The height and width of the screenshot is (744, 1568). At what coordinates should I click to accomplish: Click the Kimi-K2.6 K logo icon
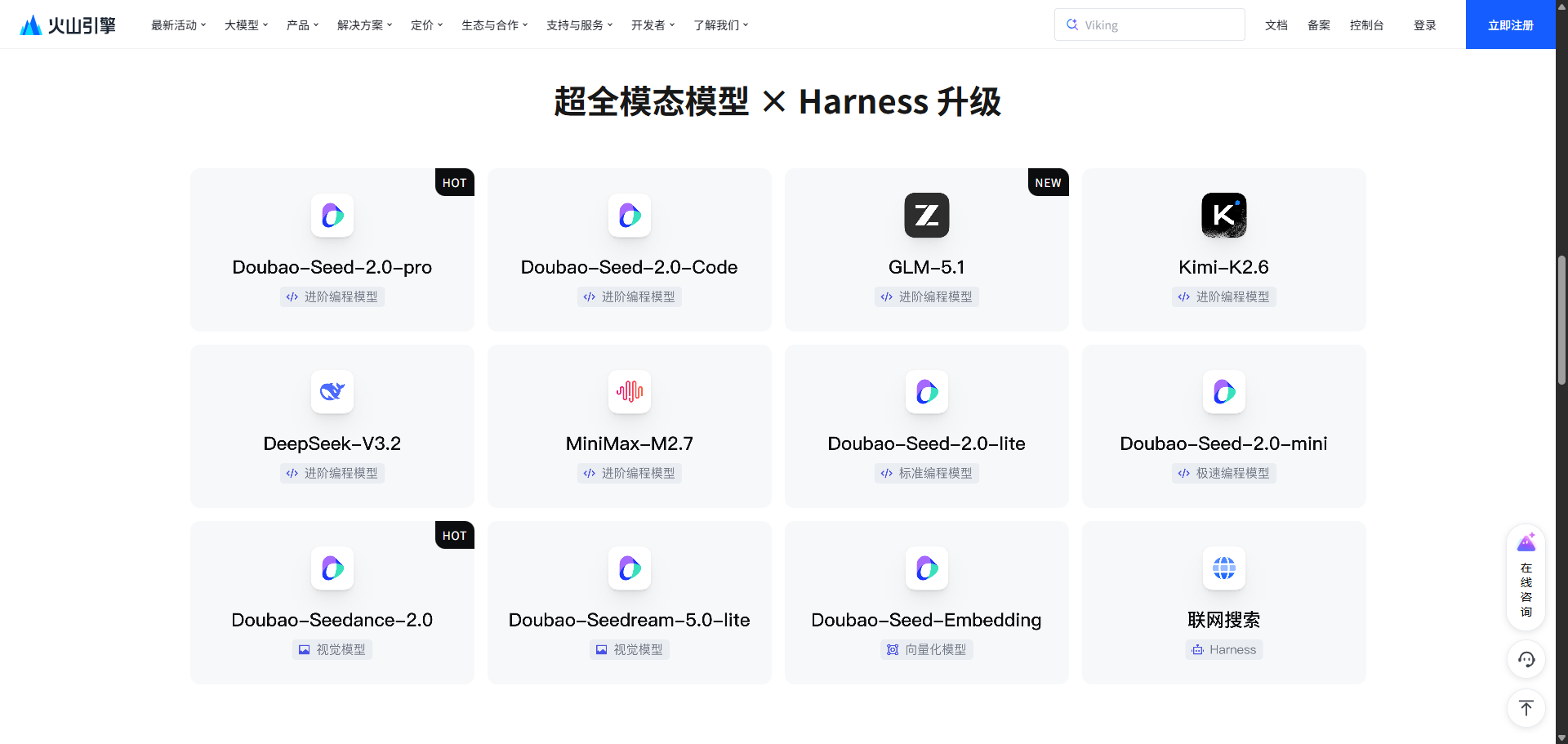[1224, 216]
